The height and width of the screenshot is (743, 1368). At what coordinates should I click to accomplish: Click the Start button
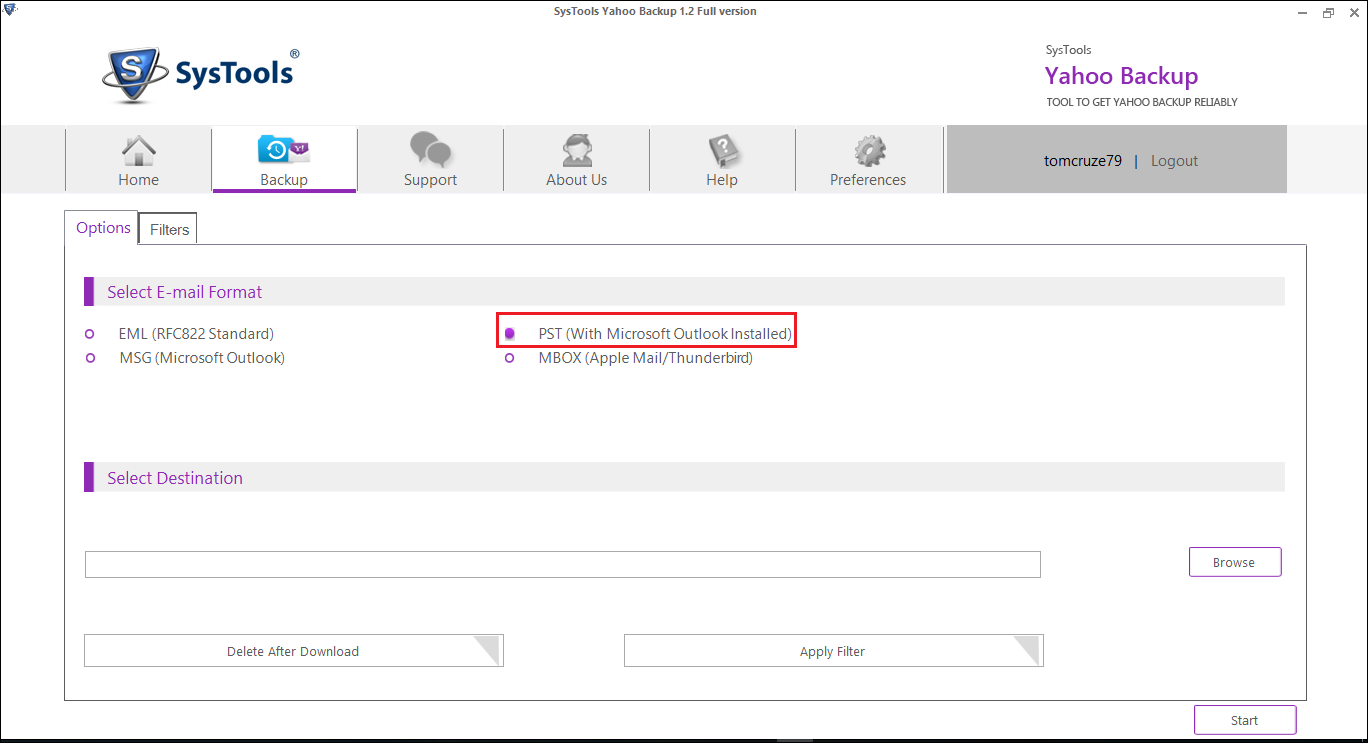[1245, 720]
